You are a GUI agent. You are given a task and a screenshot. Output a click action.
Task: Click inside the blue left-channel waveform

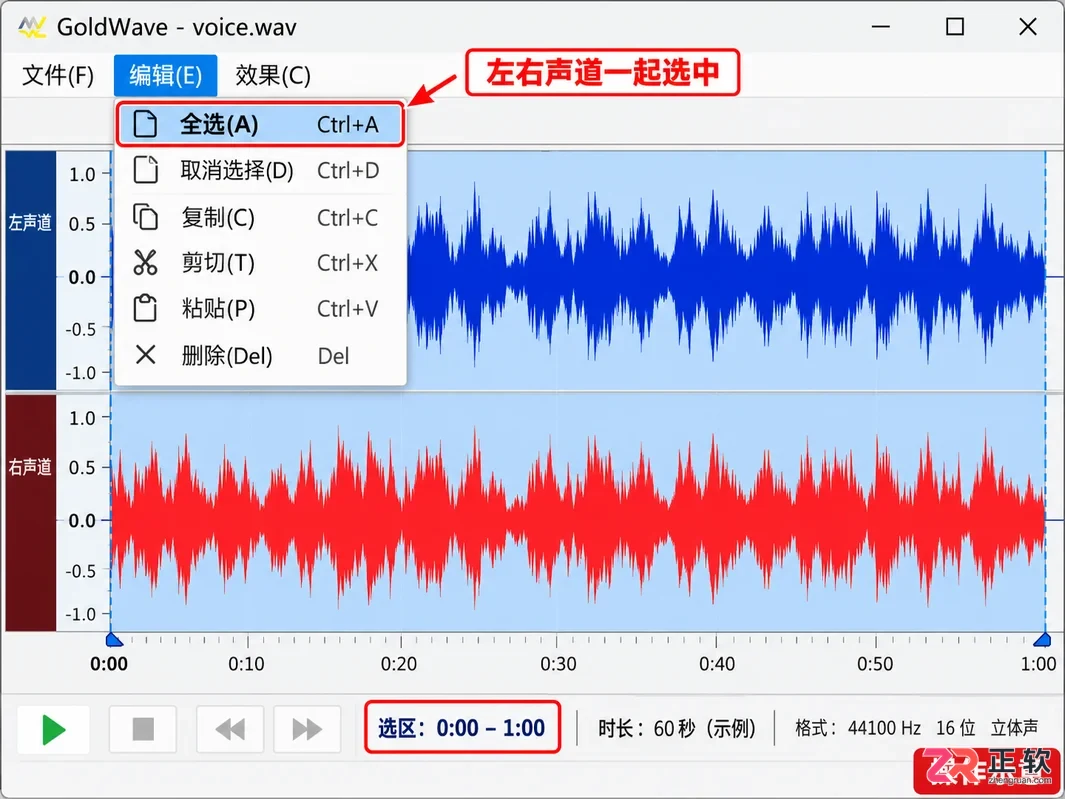[x=727, y=275]
